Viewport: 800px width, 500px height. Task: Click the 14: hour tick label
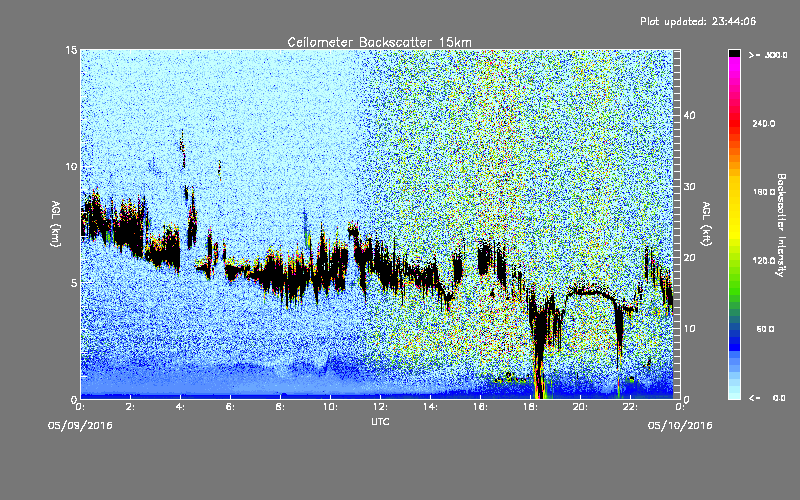pyautogui.click(x=431, y=407)
